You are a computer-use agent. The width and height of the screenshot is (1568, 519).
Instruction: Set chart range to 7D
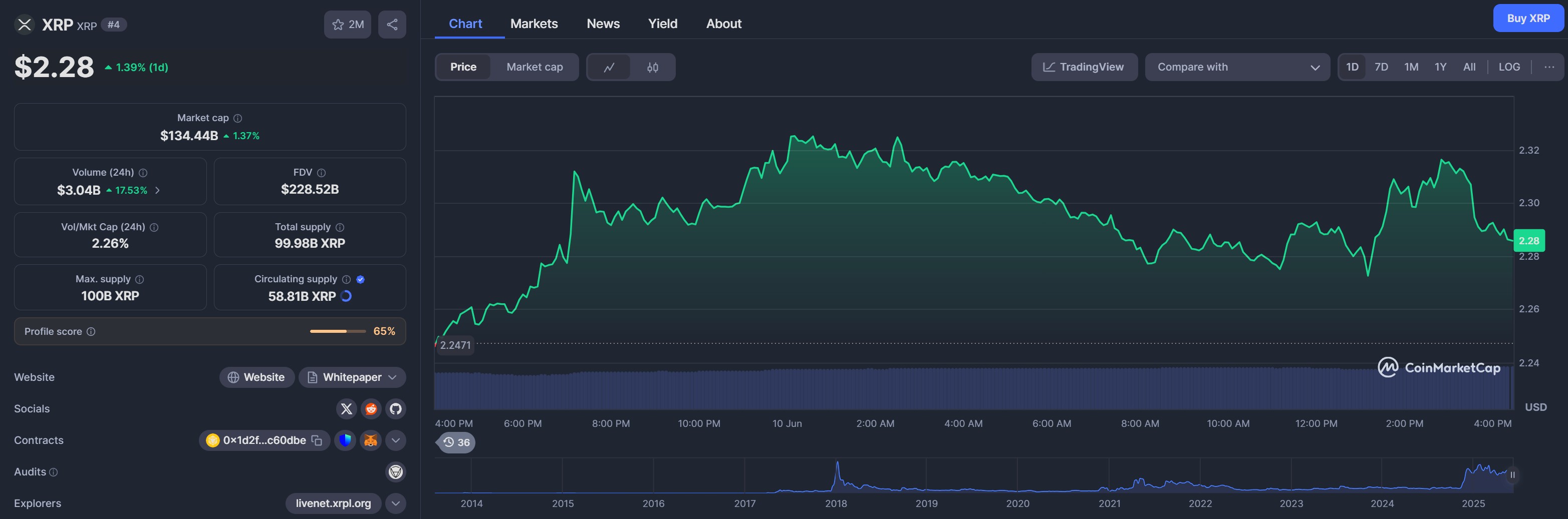1381,67
